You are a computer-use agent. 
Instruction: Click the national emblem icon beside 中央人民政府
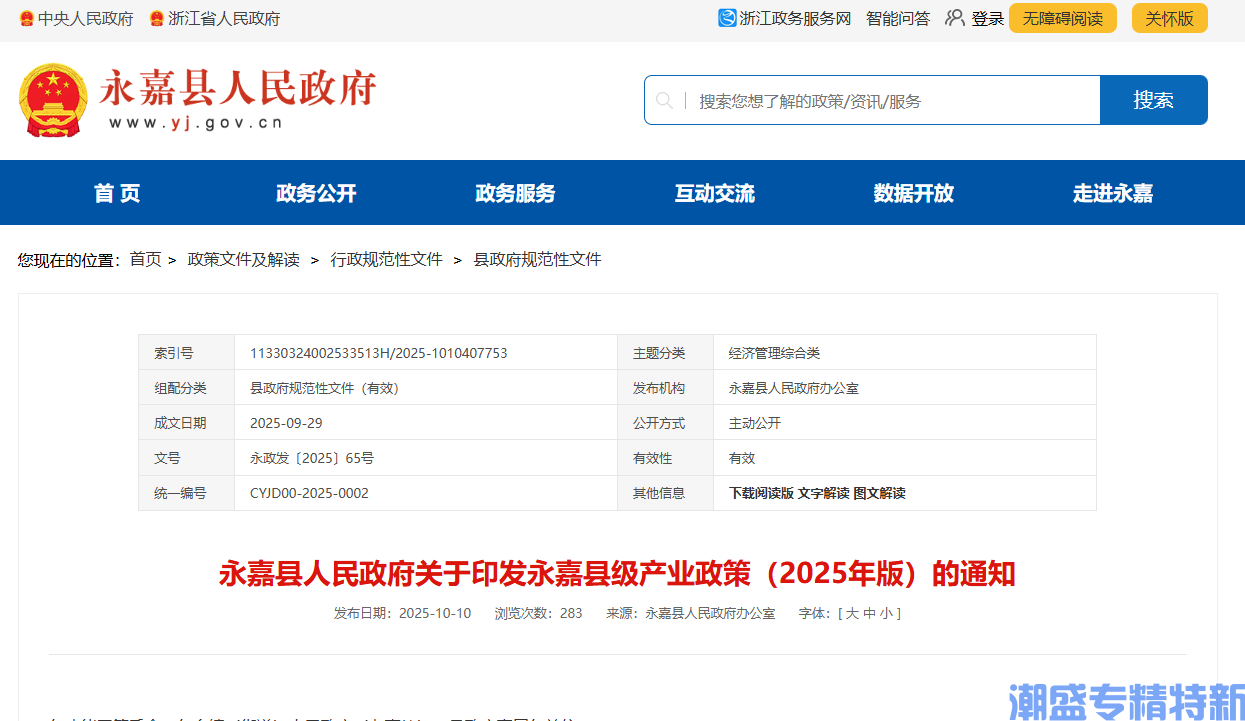pyautogui.click(x=27, y=19)
